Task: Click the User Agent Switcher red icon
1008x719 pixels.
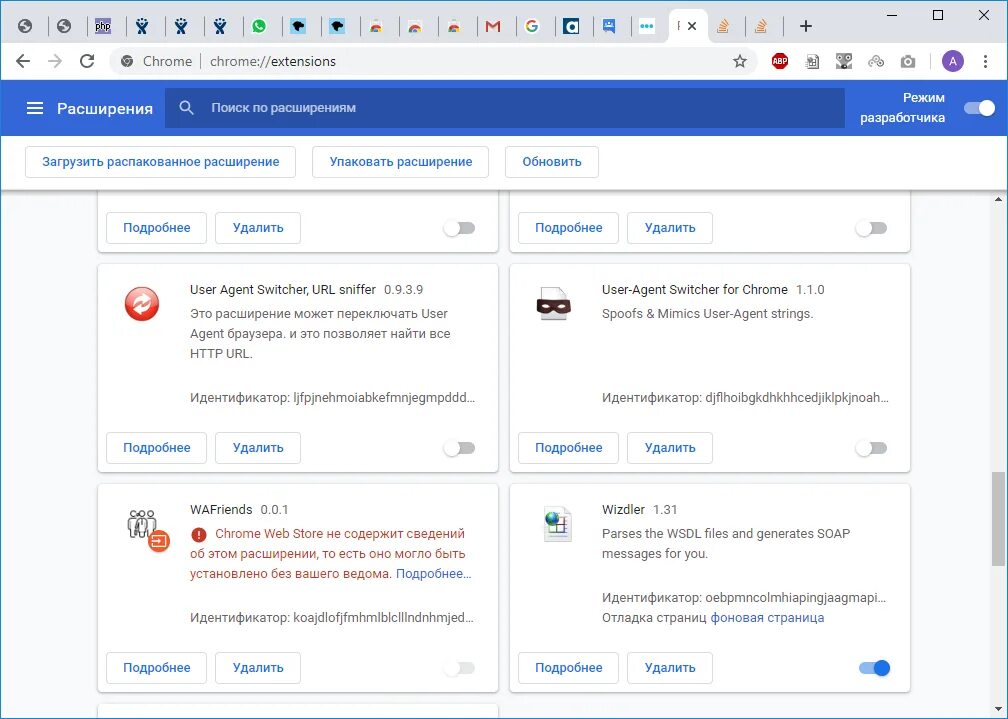Action: point(142,304)
